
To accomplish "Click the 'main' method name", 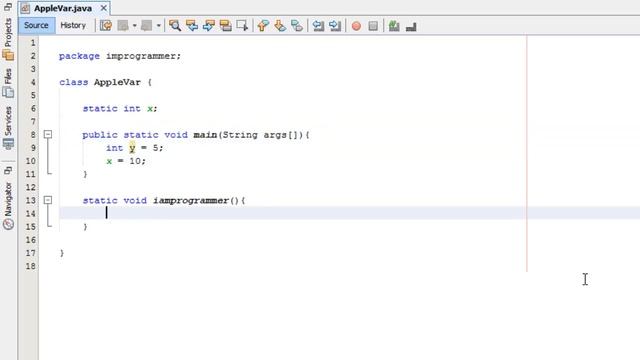I will pyautogui.click(x=205, y=135).
